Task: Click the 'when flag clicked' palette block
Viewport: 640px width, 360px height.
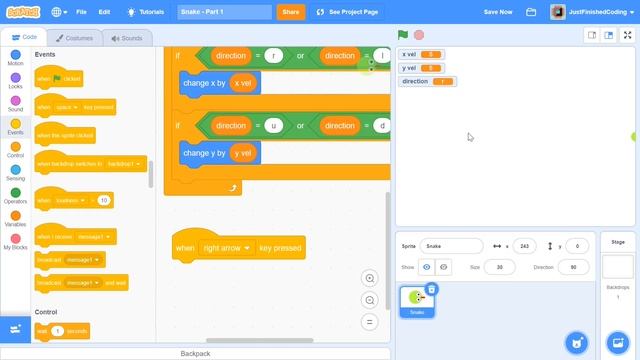Action: coord(59,78)
